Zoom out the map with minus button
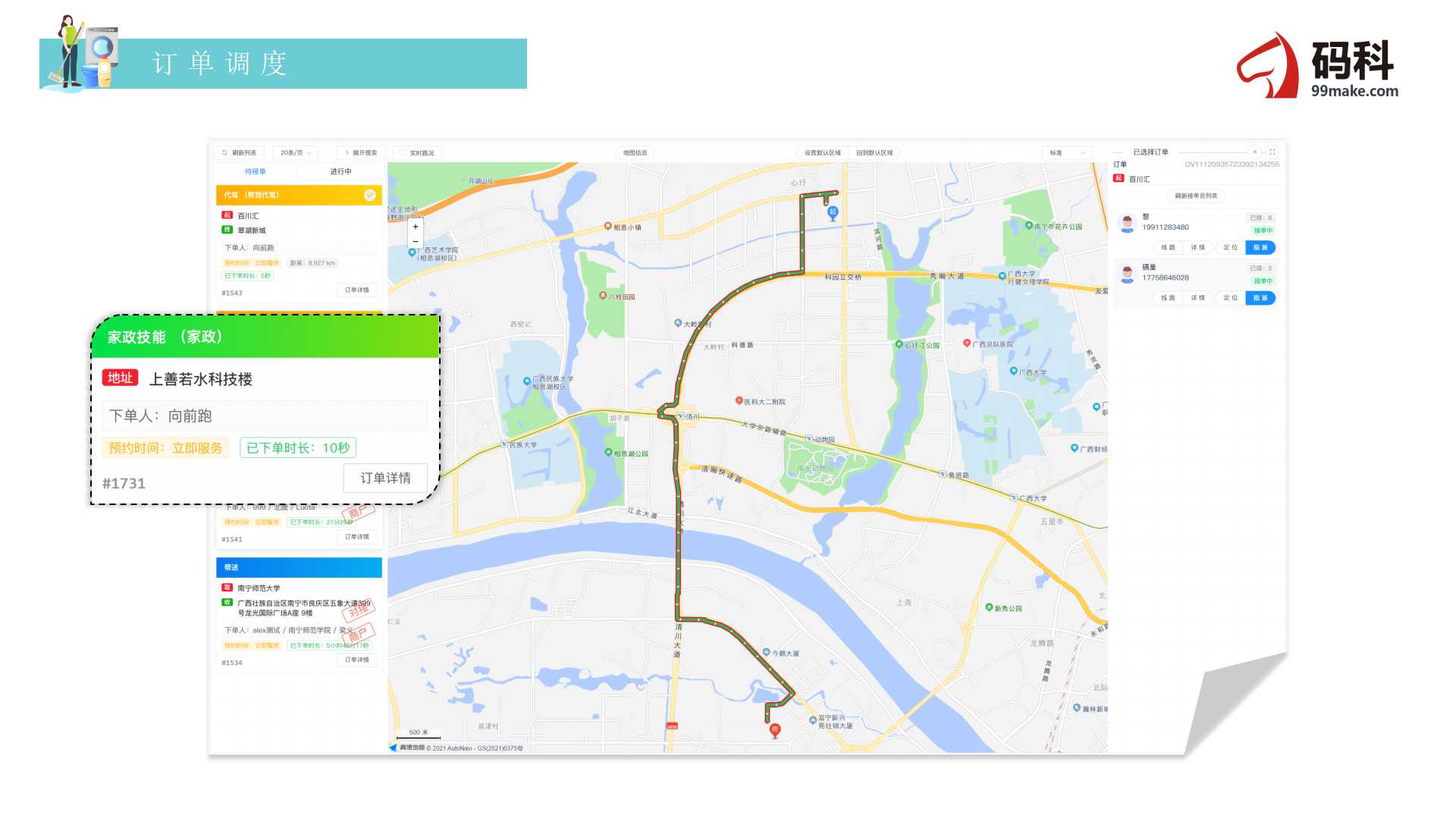This screenshot has width=1456, height=819. 415,241
